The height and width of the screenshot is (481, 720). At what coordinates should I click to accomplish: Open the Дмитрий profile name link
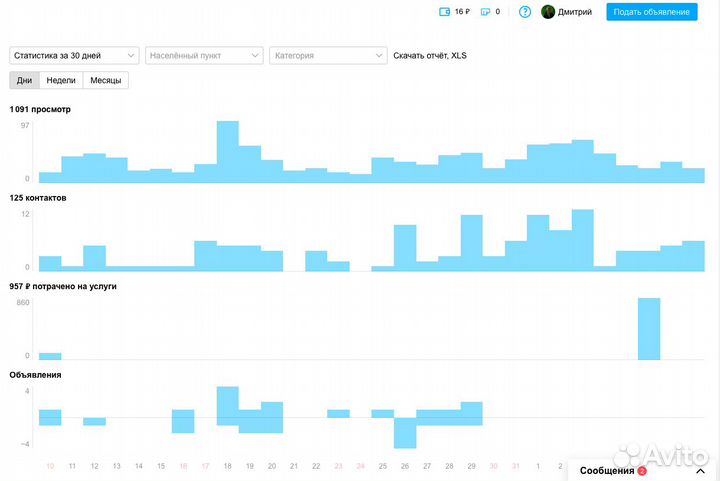coord(575,12)
